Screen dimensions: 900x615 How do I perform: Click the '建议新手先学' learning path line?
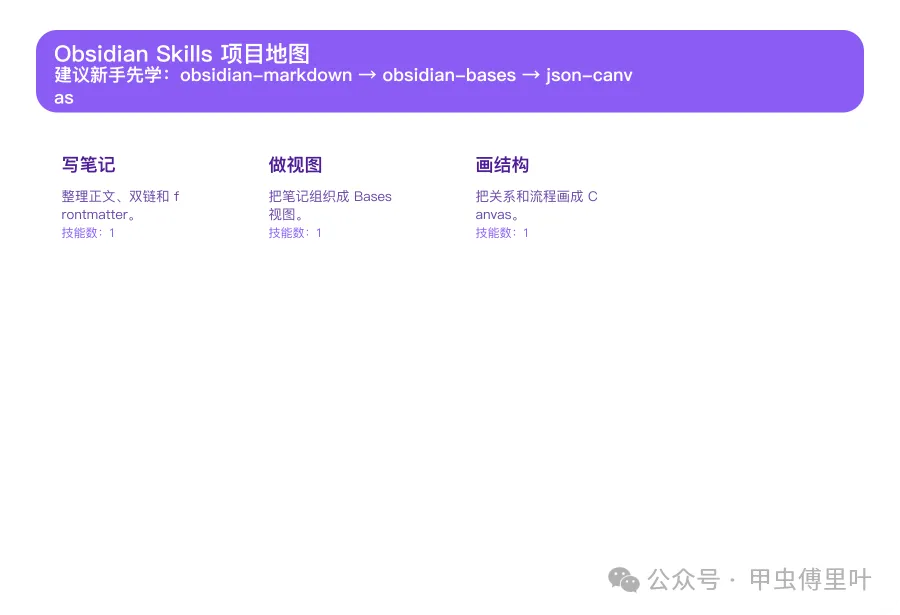tap(343, 86)
